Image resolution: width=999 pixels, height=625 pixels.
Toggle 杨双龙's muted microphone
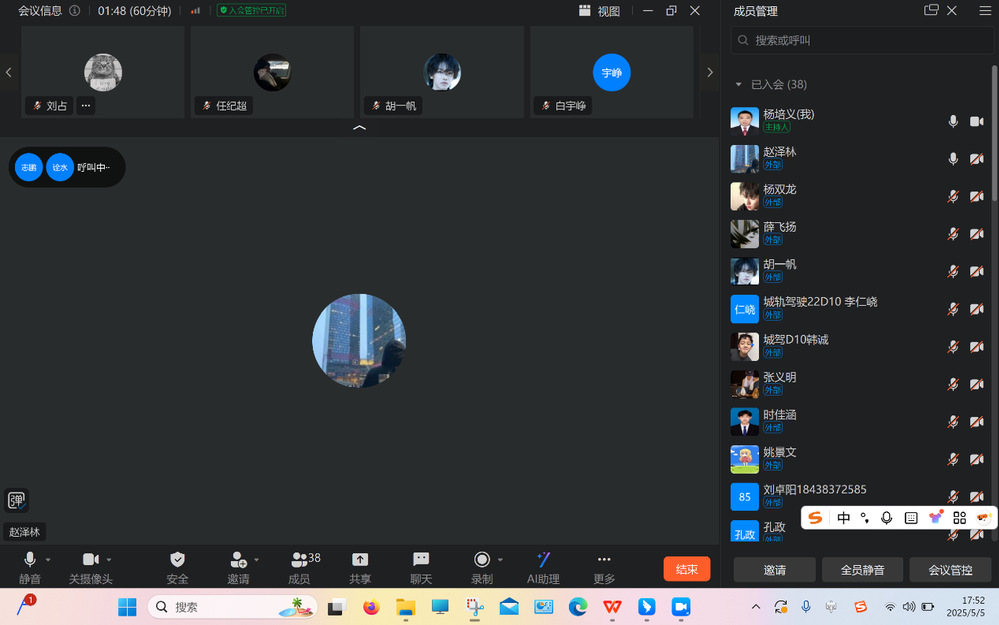pyautogui.click(x=953, y=197)
